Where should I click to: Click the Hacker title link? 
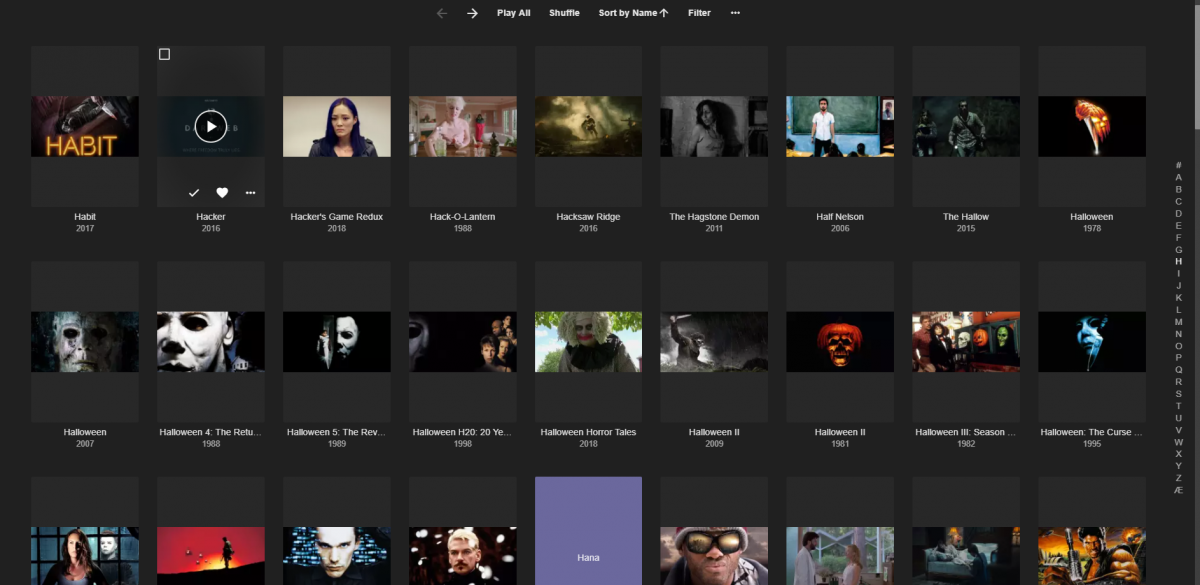coord(211,217)
